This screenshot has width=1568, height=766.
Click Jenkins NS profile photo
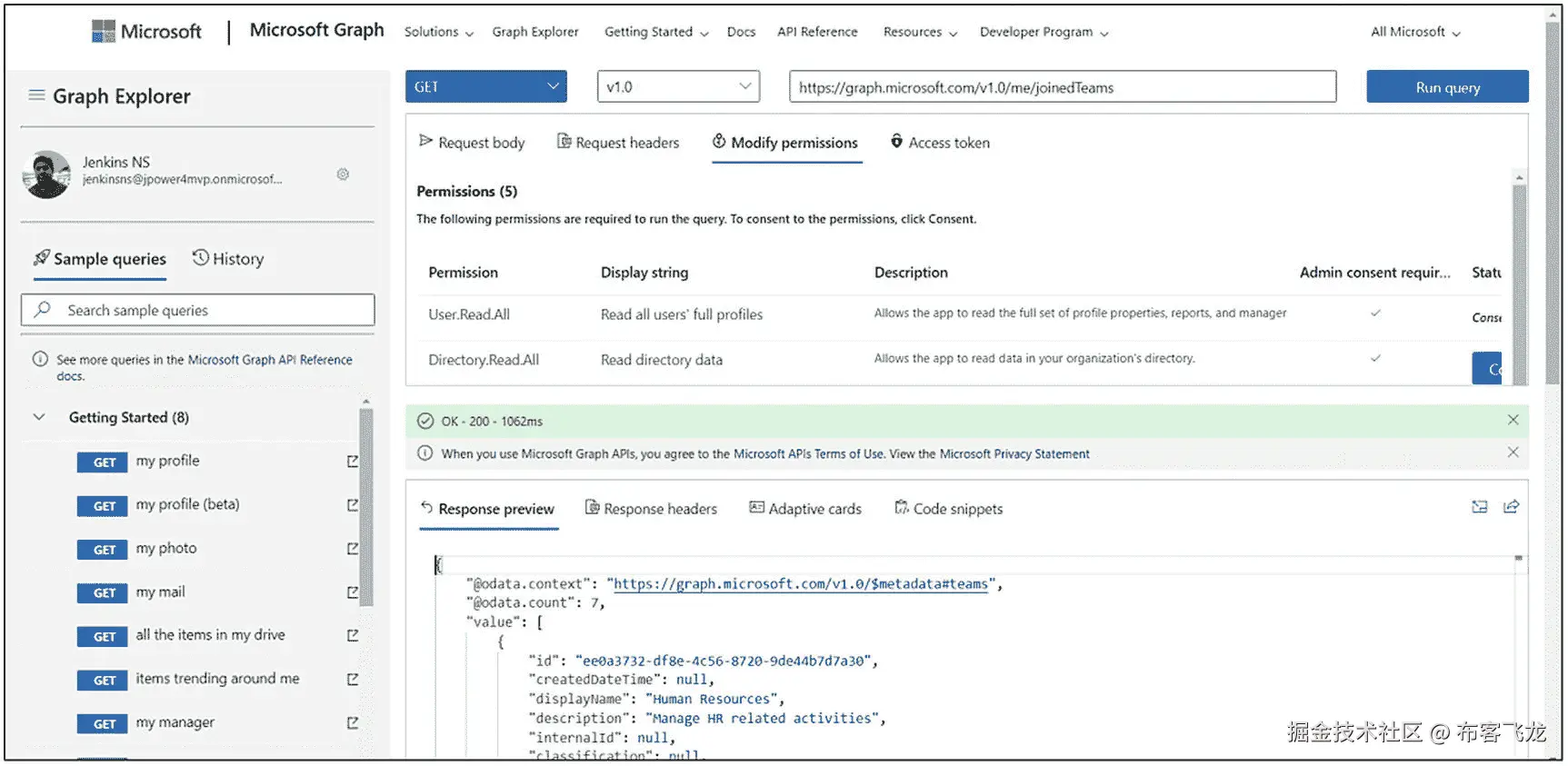point(46,174)
